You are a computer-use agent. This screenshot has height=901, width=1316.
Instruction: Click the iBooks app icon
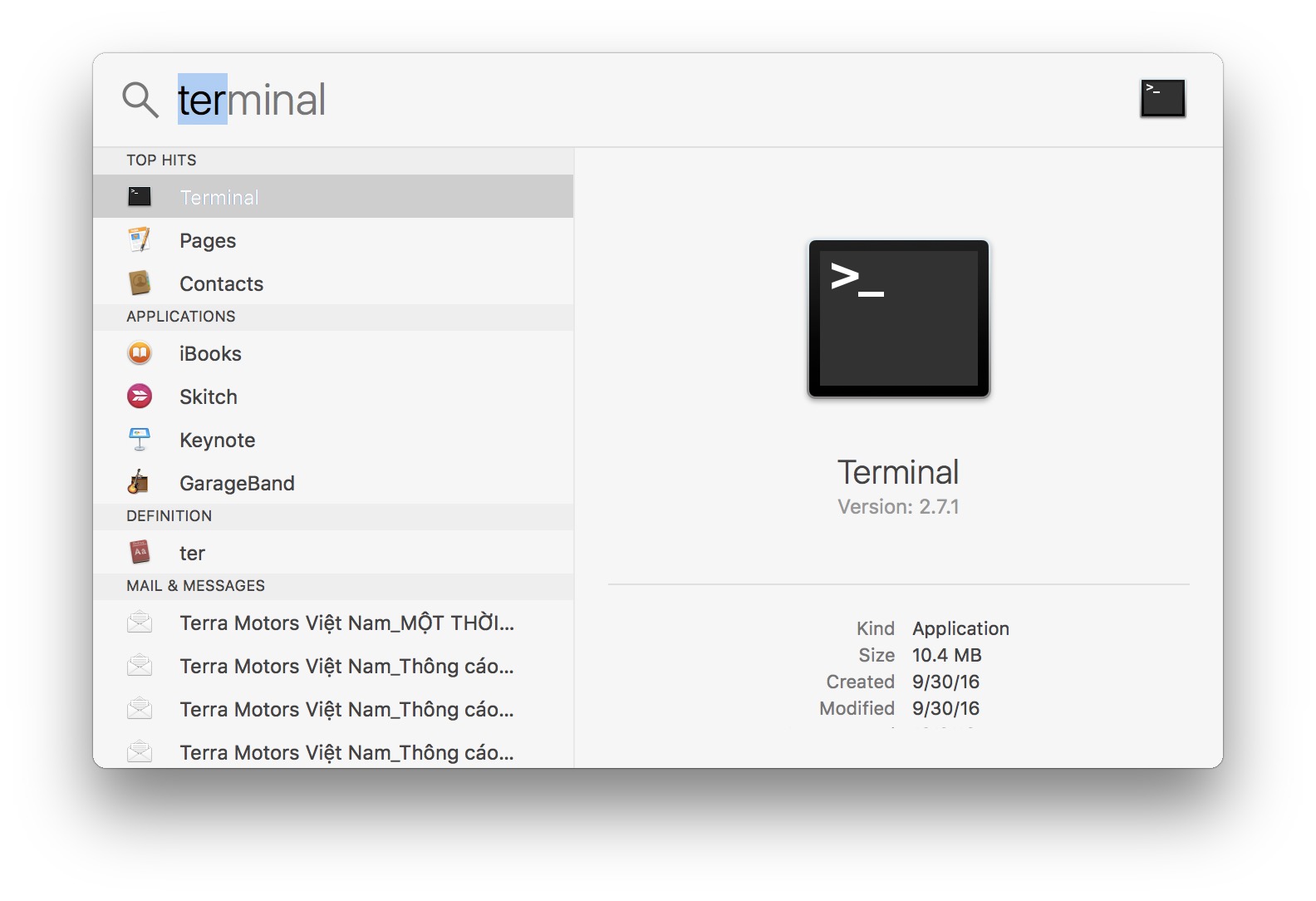[x=140, y=353]
